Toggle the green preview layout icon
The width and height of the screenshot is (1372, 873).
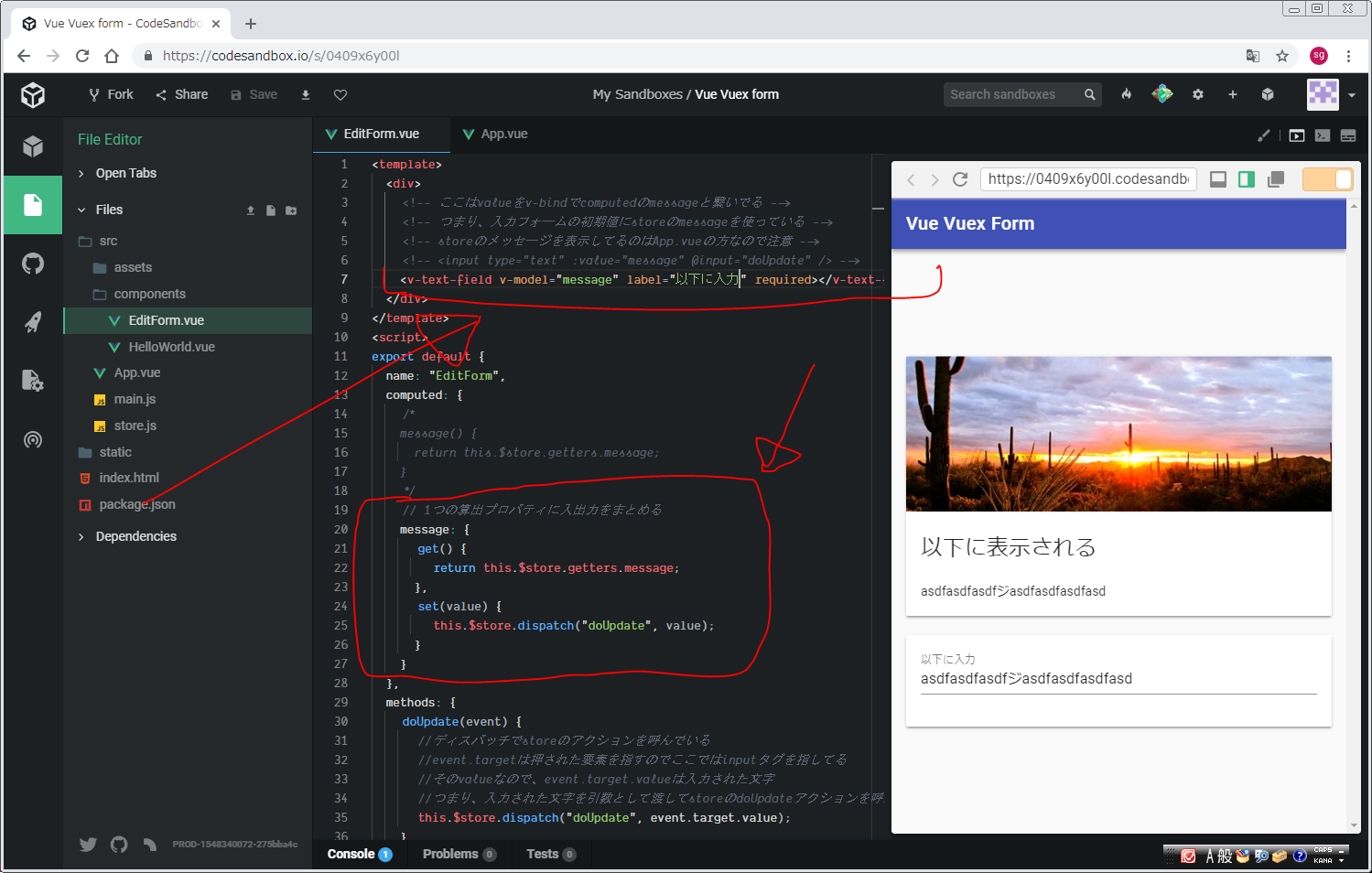point(1247,179)
